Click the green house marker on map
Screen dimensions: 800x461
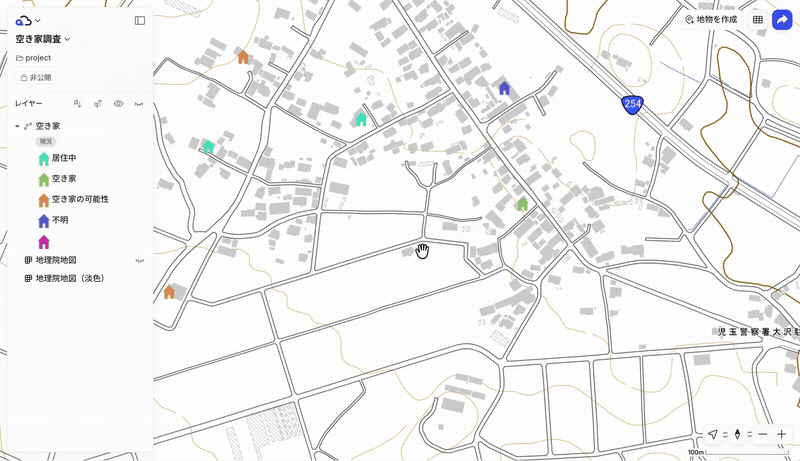tap(522, 204)
